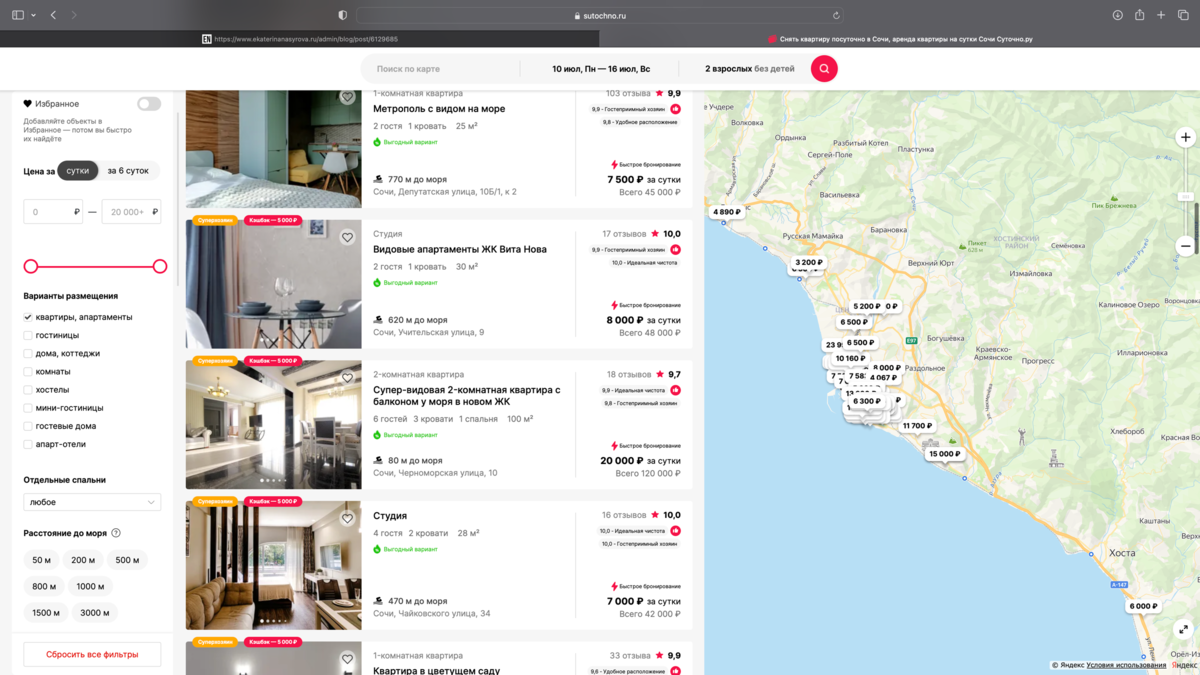Select 800 м distance to sea
1200x675 pixels.
pyautogui.click(x=44, y=586)
